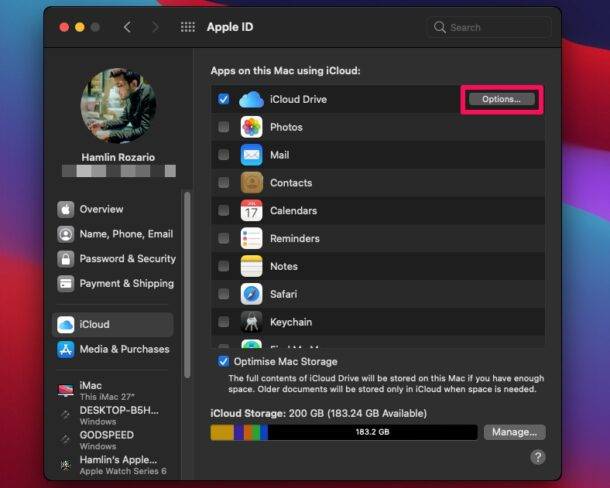Click the magnifying glass search icon

[440, 27]
